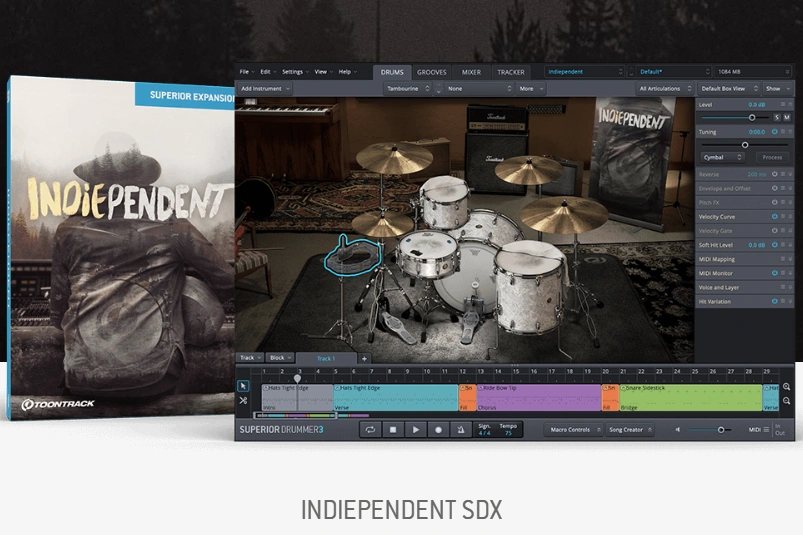
Task: Click the snare drum in the kit
Action: click(x=427, y=253)
